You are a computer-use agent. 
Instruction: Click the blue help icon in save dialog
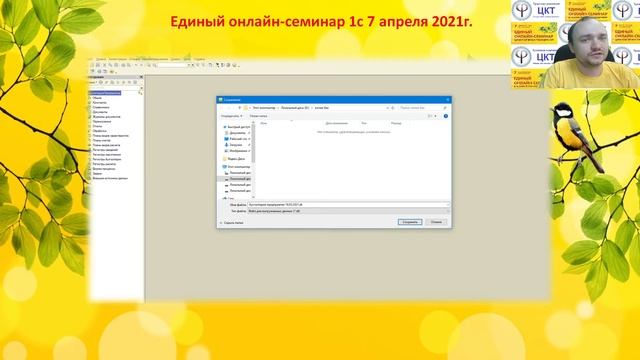point(446,116)
